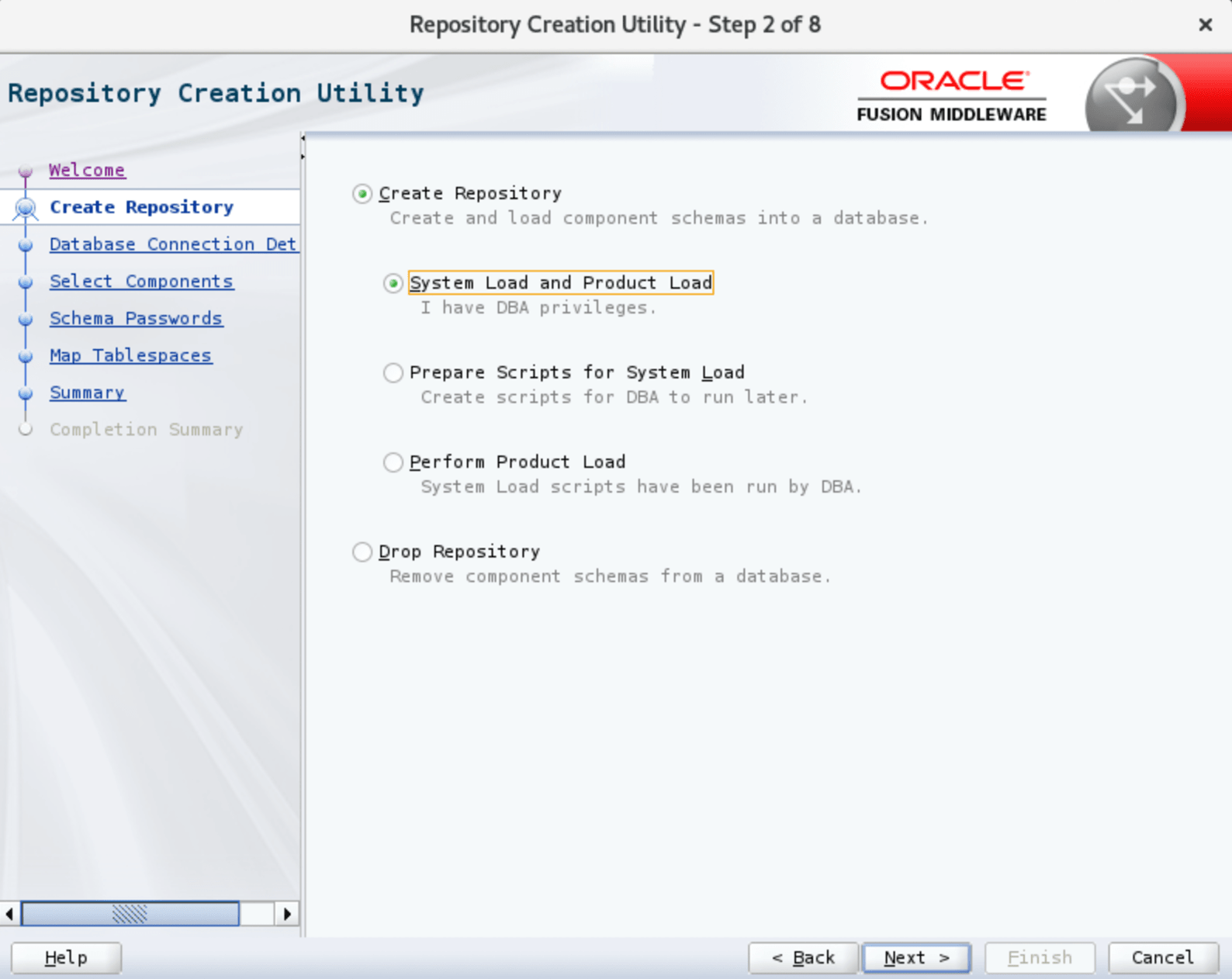Image resolution: width=1232 pixels, height=979 pixels.
Task: Click the sidebar scroll left arrow
Action: tap(9, 914)
